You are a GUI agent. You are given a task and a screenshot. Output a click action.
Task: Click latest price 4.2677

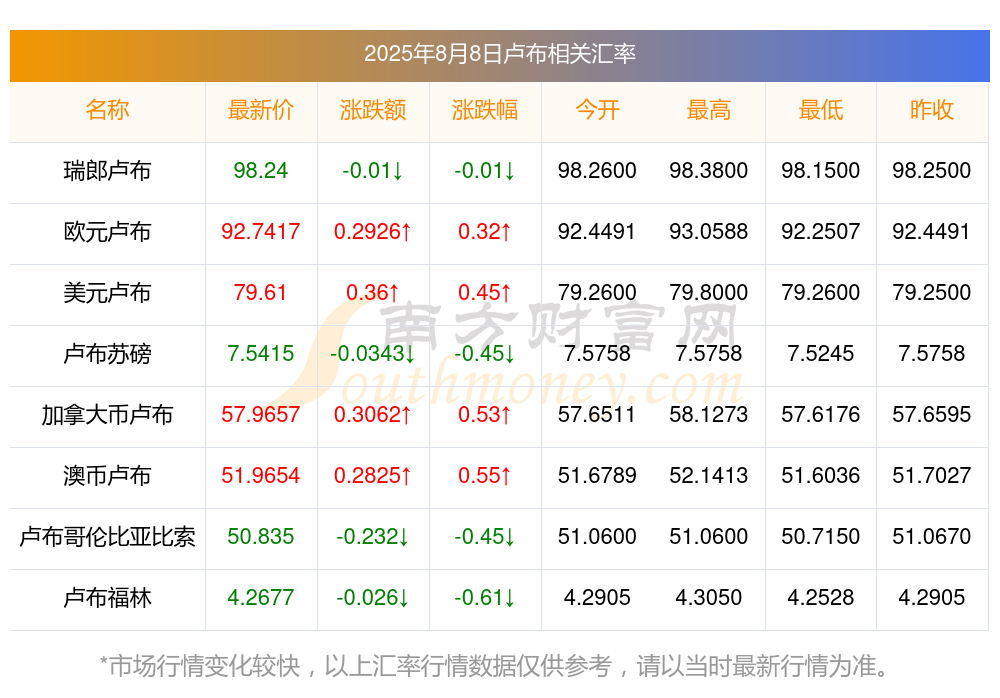[x=260, y=597]
